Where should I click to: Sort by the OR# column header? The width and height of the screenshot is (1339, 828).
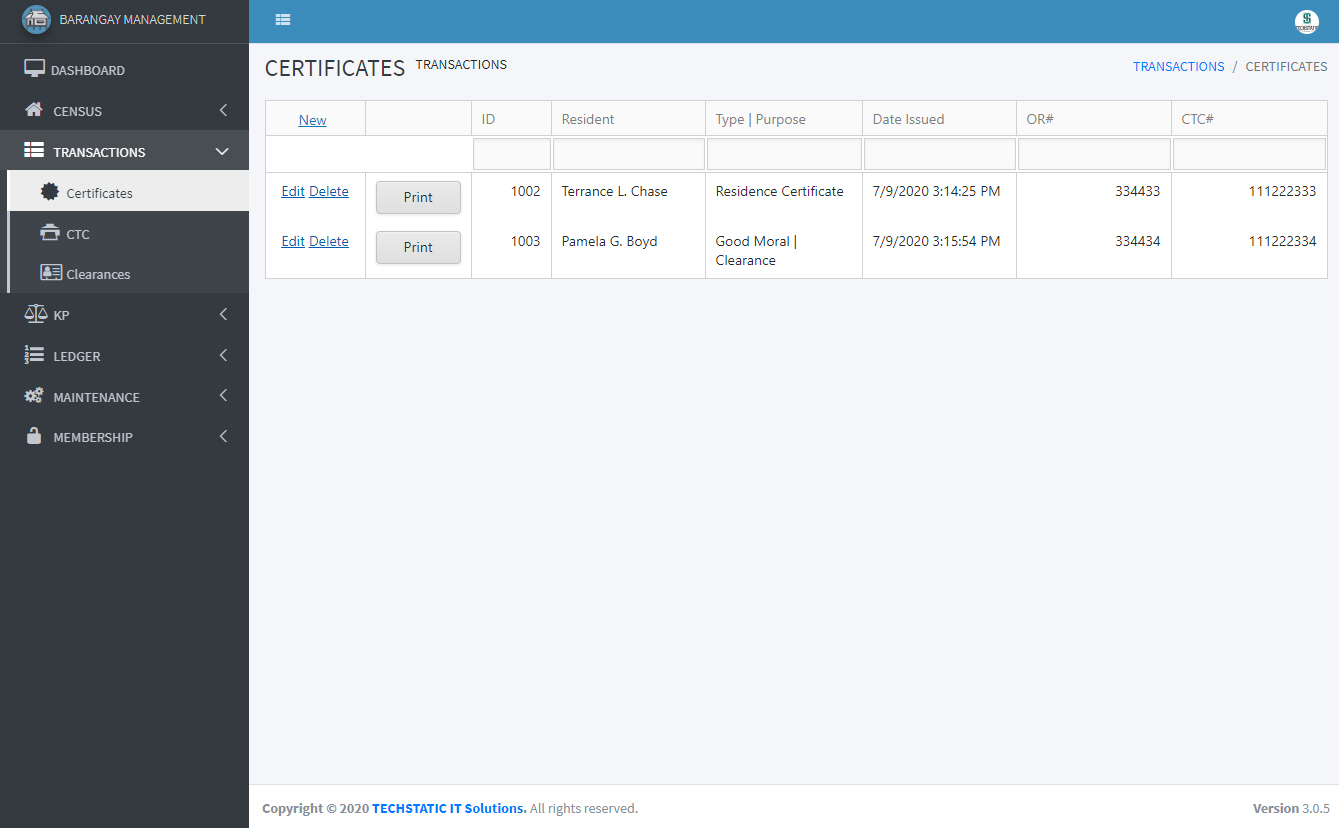pyautogui.click(x=1094, y=119)
